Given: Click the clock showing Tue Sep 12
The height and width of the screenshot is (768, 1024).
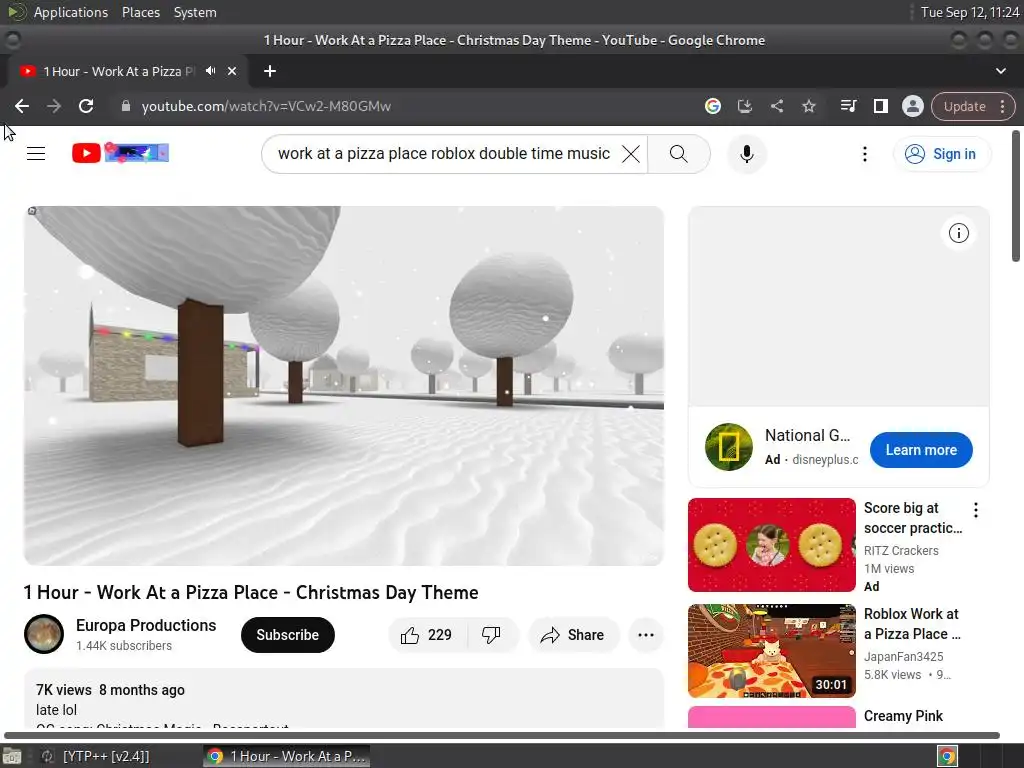Looking at the screenshot, I should click(969, 12).
